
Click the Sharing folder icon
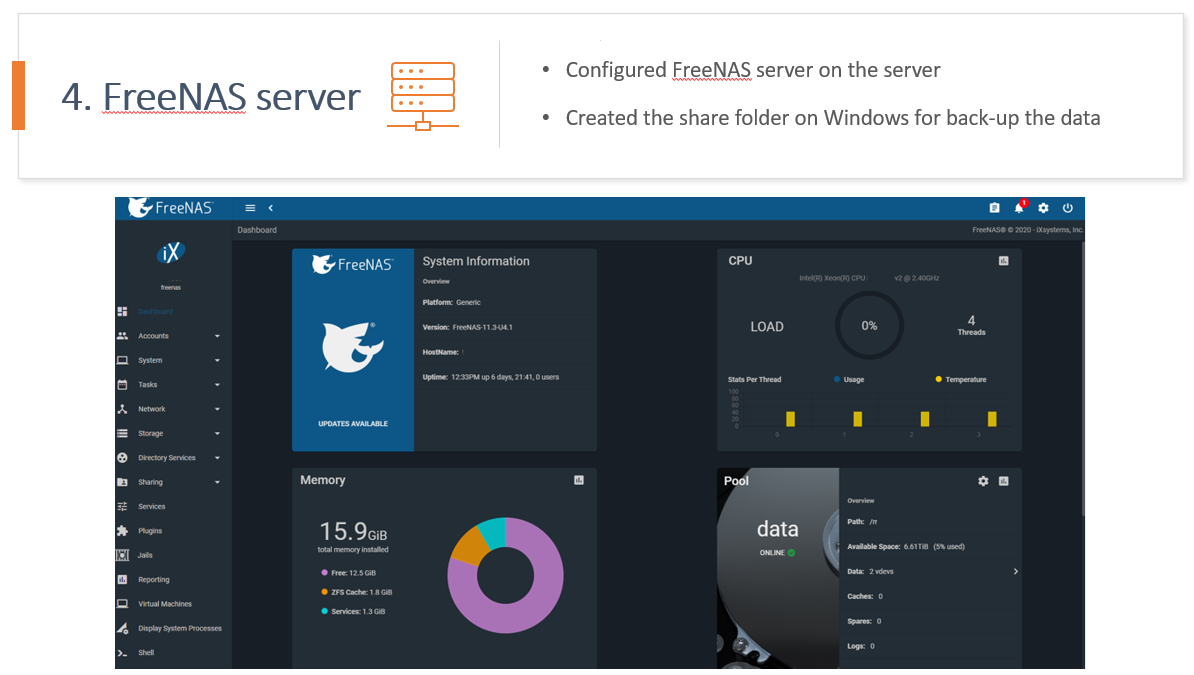[122, 482]
